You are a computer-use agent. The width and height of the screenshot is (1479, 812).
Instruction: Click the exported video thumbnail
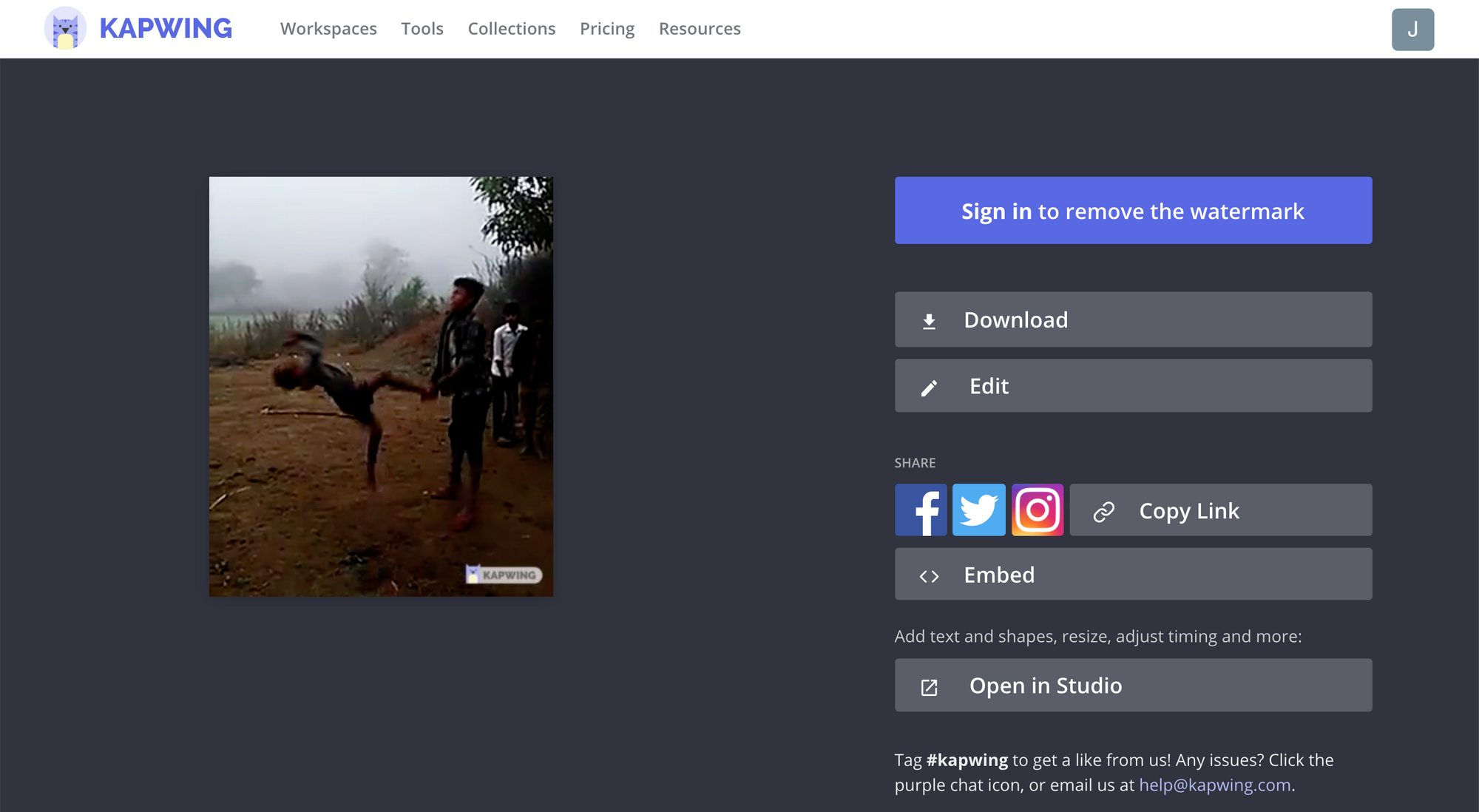381,386
